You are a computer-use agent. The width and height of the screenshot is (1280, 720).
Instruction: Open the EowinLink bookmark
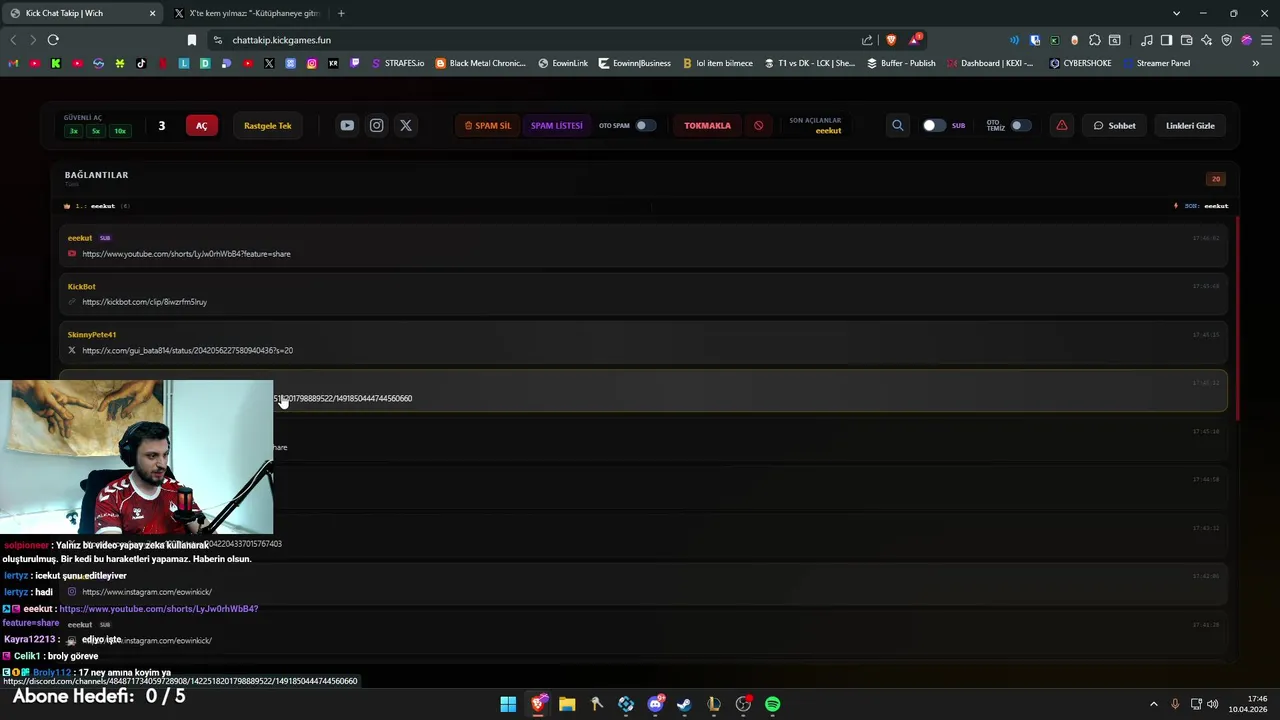(563, 63)
